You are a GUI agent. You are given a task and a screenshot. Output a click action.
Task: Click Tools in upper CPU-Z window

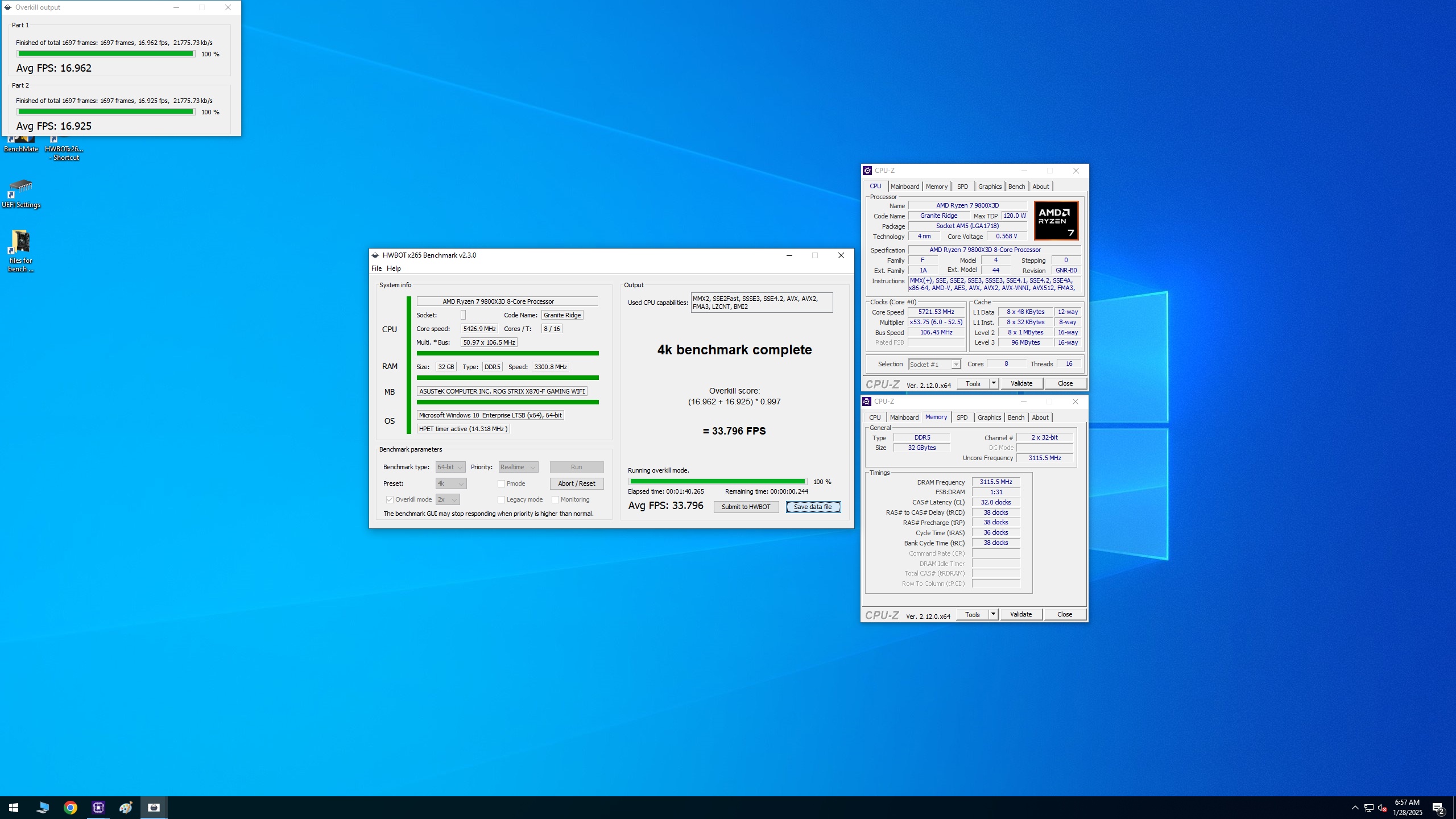coord(973,383)
